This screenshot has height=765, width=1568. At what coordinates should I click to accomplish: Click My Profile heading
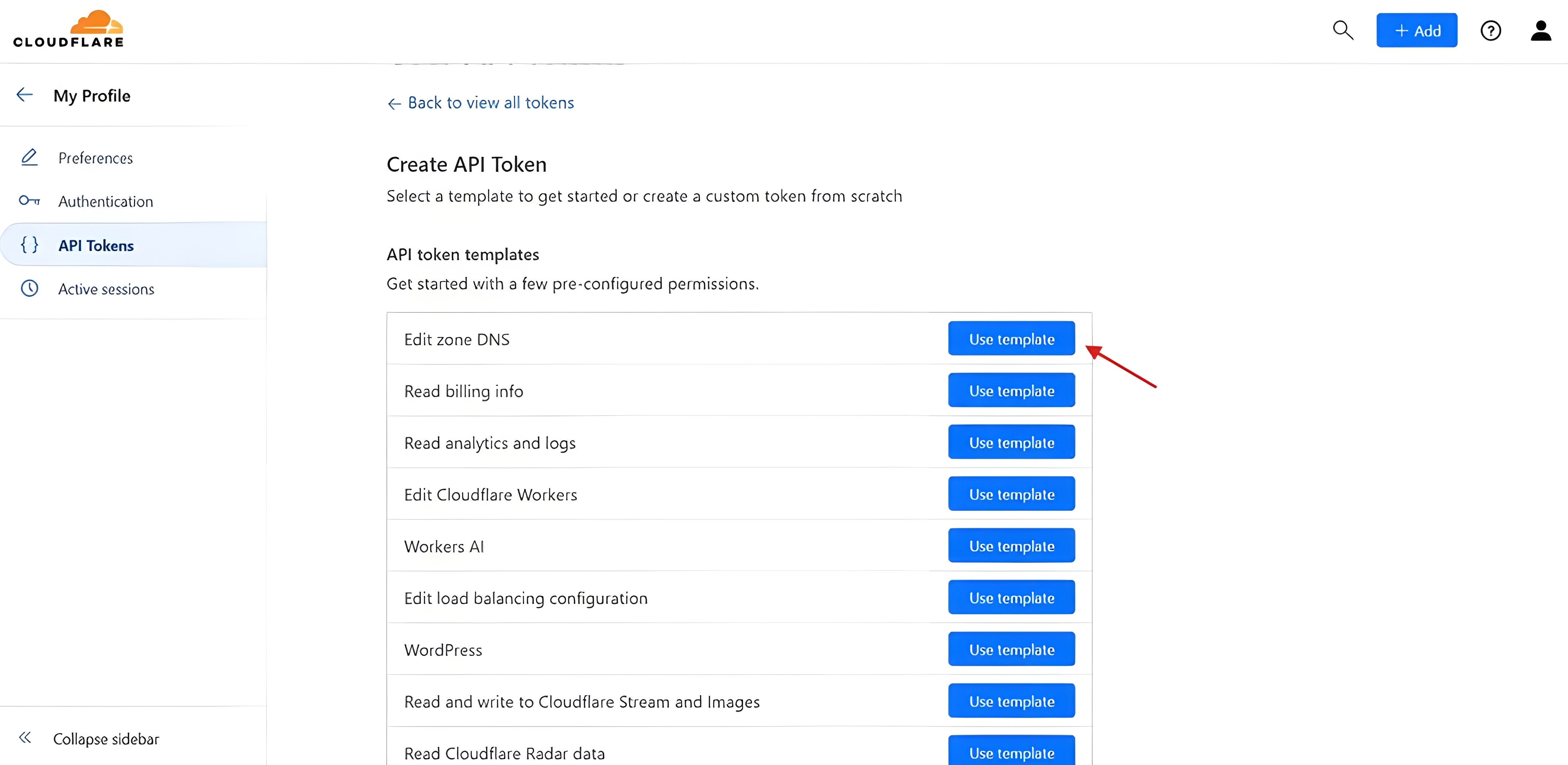[92, 95]
